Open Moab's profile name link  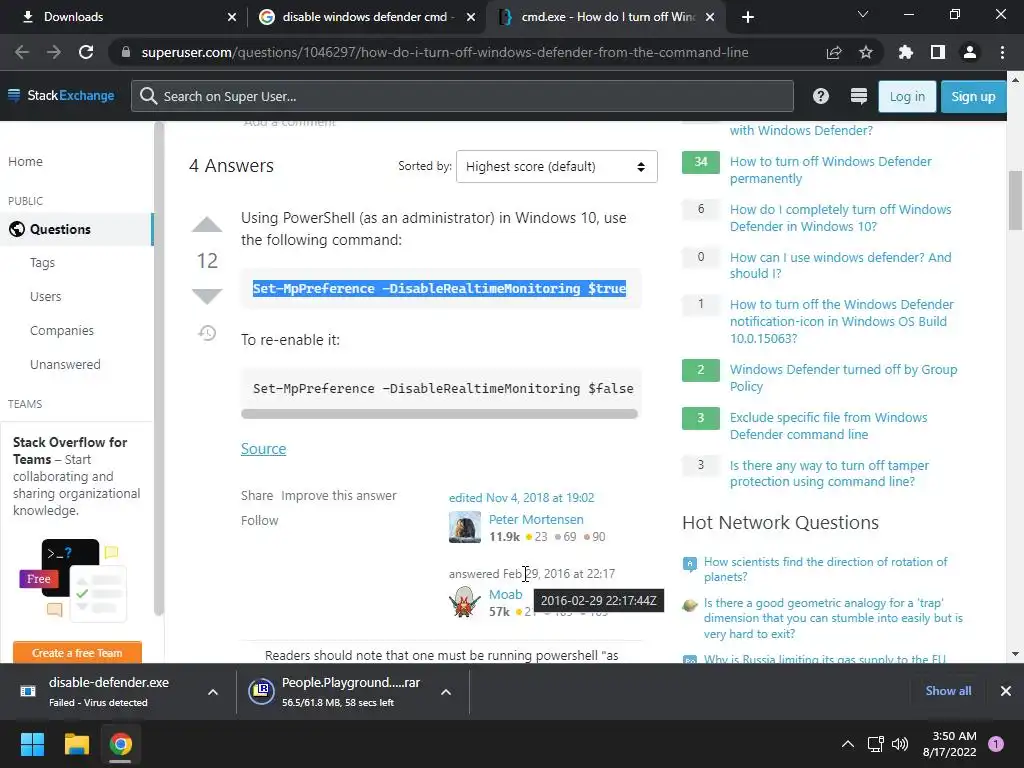505,594
